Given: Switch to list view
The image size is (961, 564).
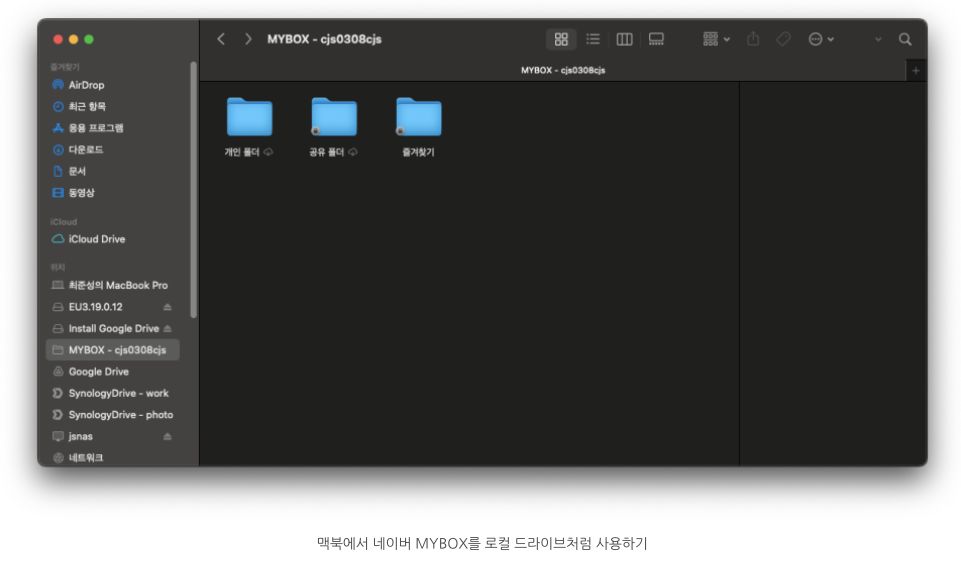Looking at the screenshot, I should 593,39.
